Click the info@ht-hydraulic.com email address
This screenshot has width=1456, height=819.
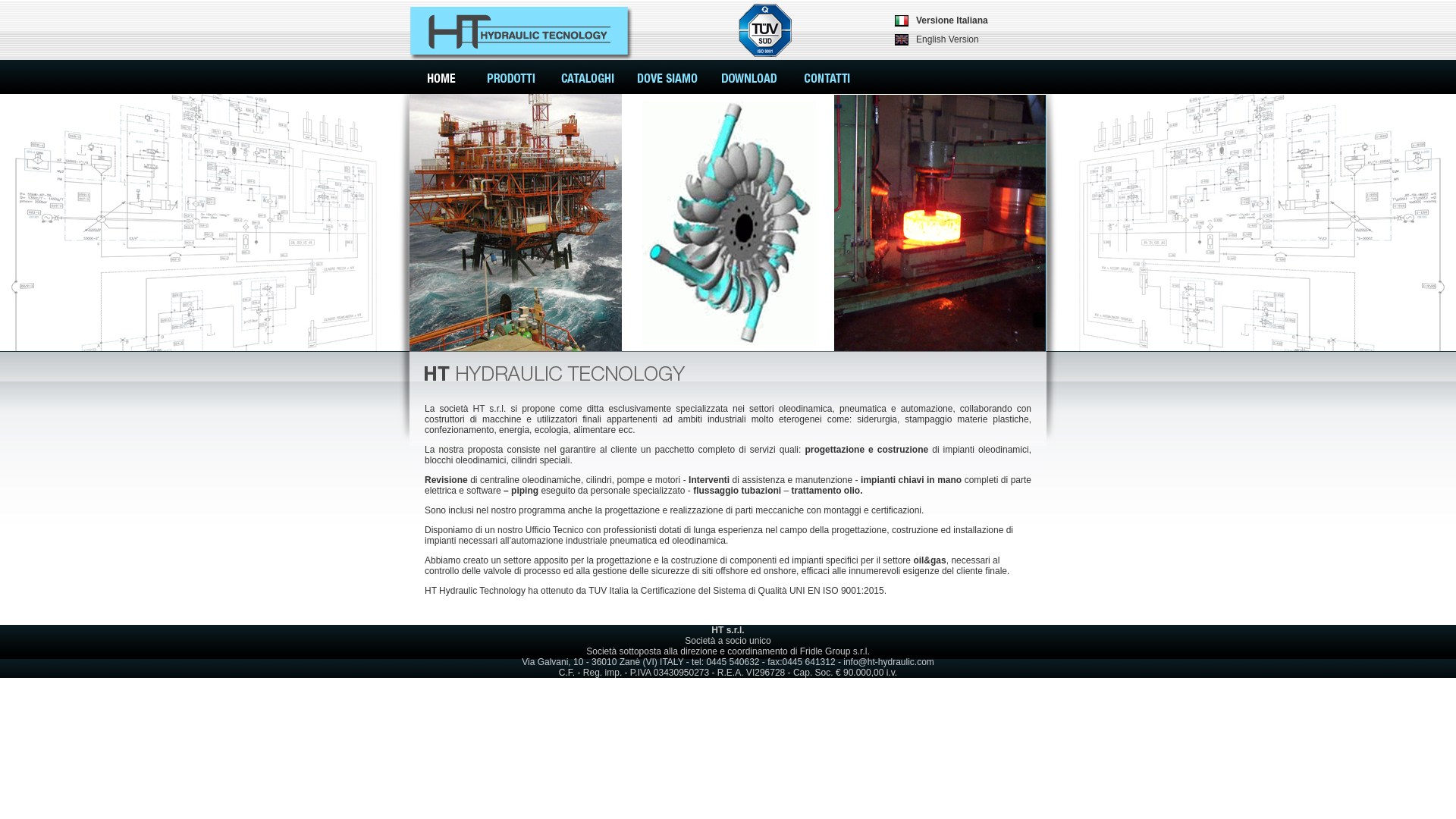[888, 662]
